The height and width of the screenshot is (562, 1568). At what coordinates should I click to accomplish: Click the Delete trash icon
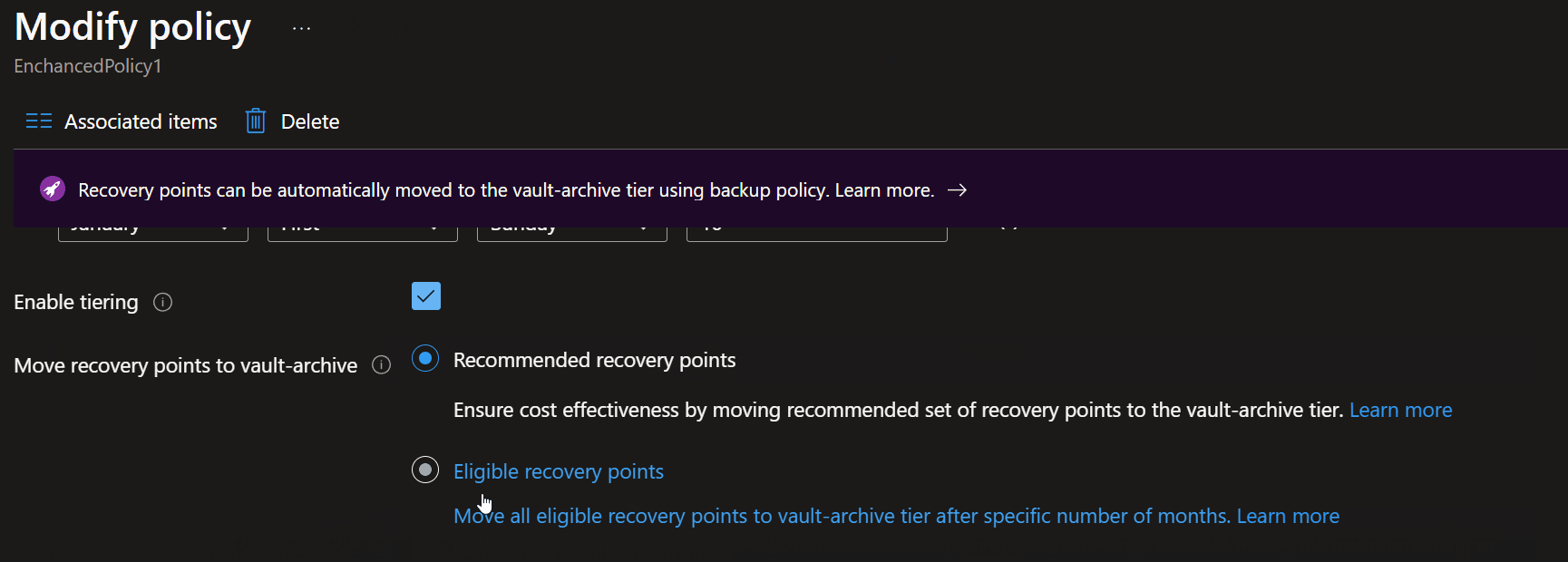coord(255,120)
